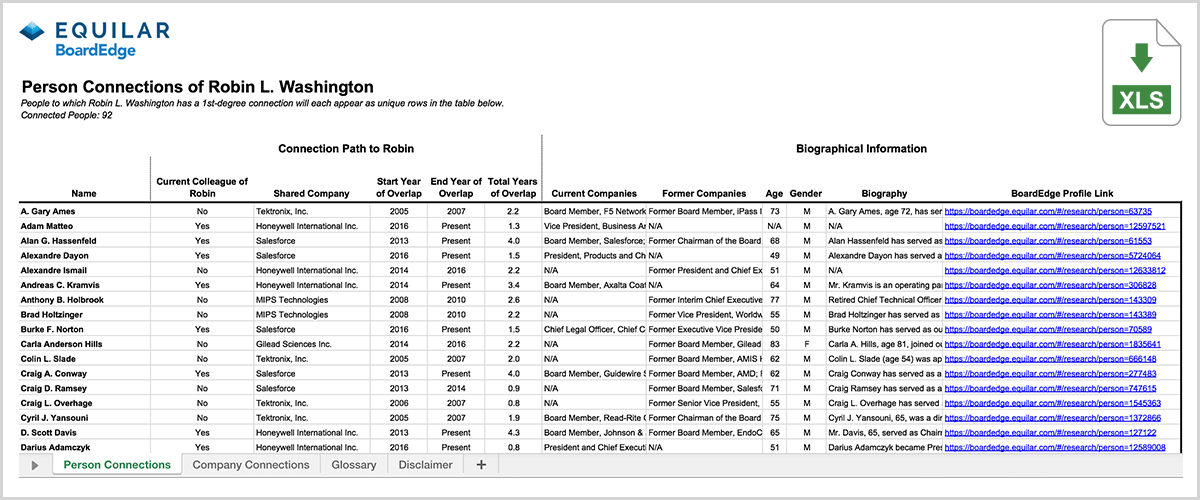This screenshot has height=500, width=1200.
Task: Select name cell Darius Adamczyk
Action: (85, 447)
